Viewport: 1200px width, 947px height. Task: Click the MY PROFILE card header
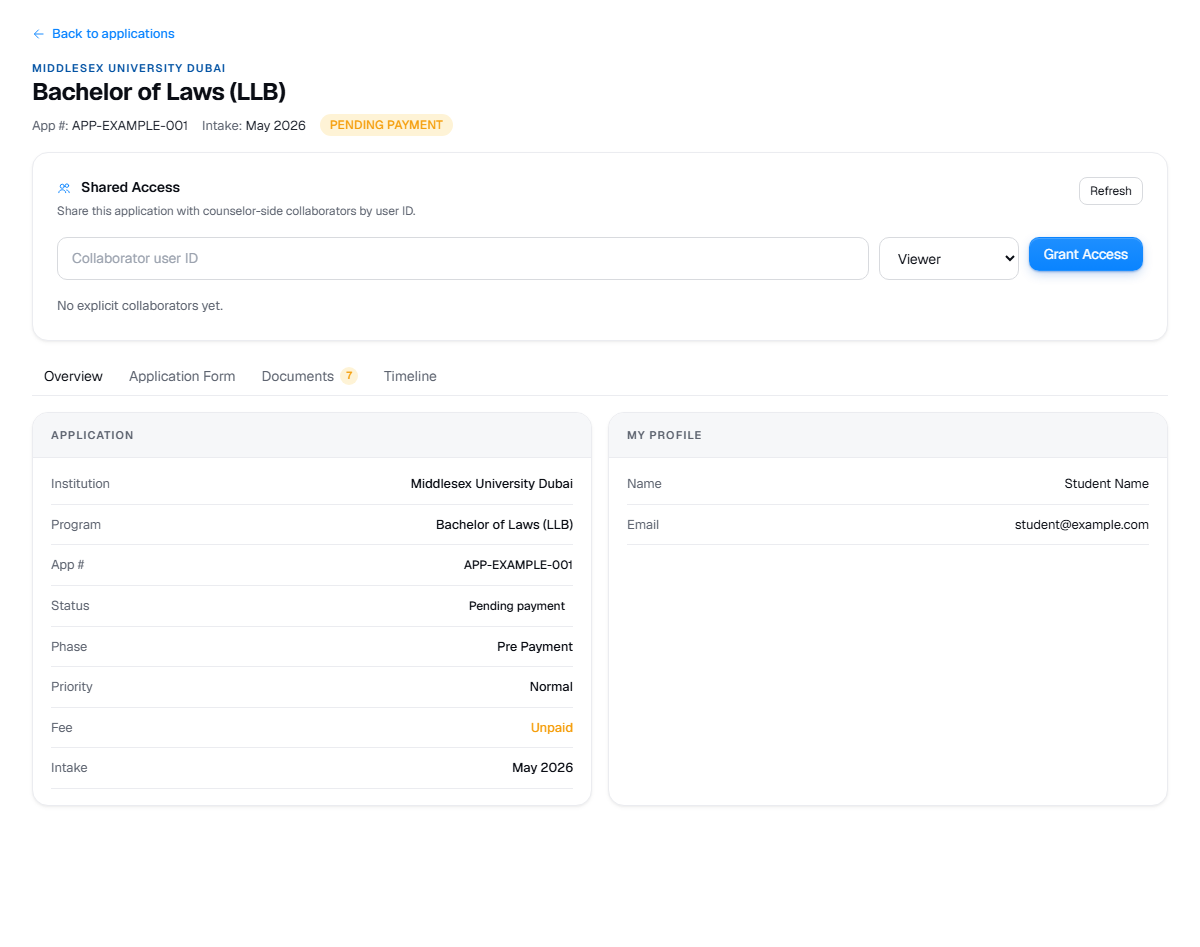888,436
